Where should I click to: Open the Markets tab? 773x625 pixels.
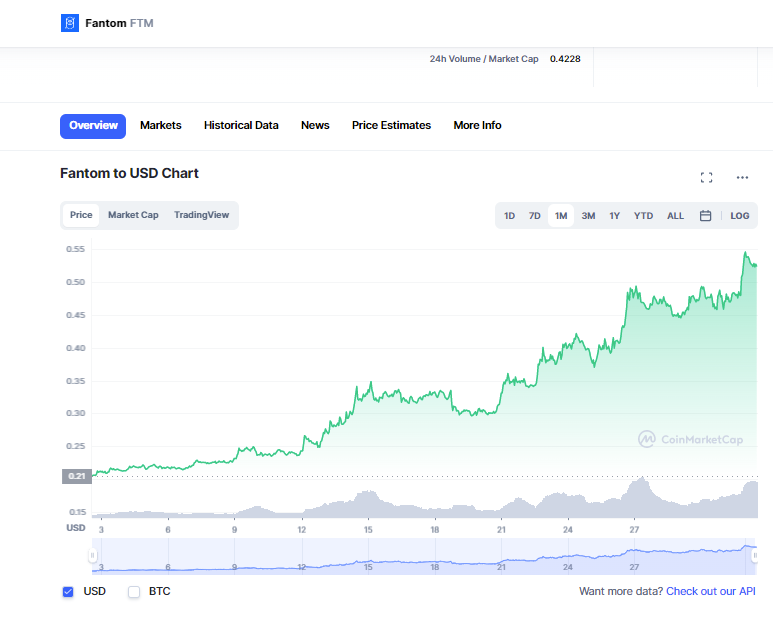tap(161, 126)
